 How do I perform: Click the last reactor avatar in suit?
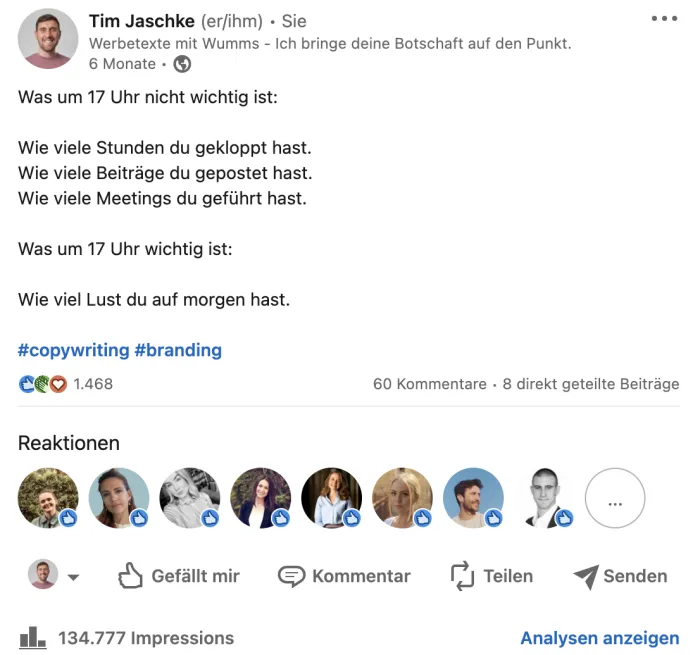pyautogui.click(x=544, y=498)
